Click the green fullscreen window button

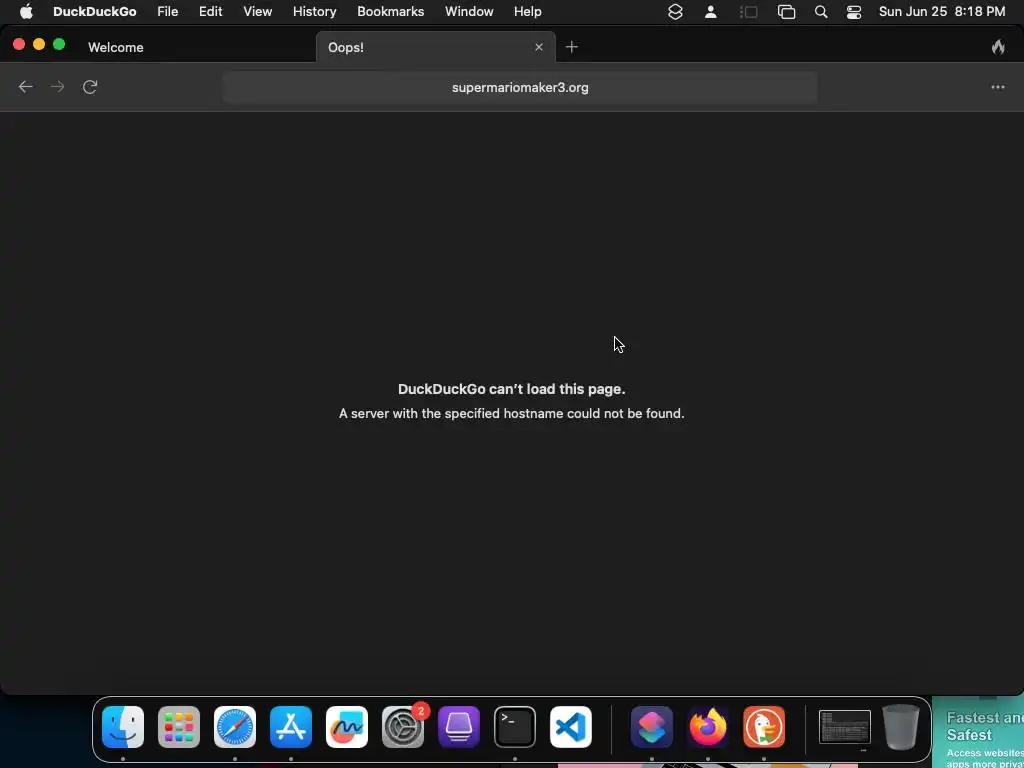59,44
